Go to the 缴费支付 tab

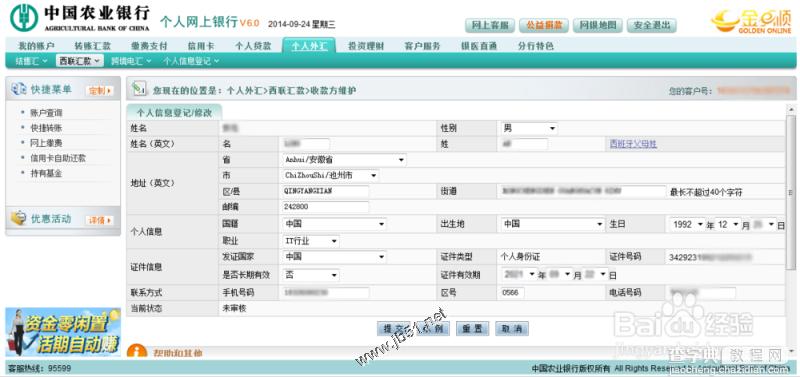coord(148,46)
